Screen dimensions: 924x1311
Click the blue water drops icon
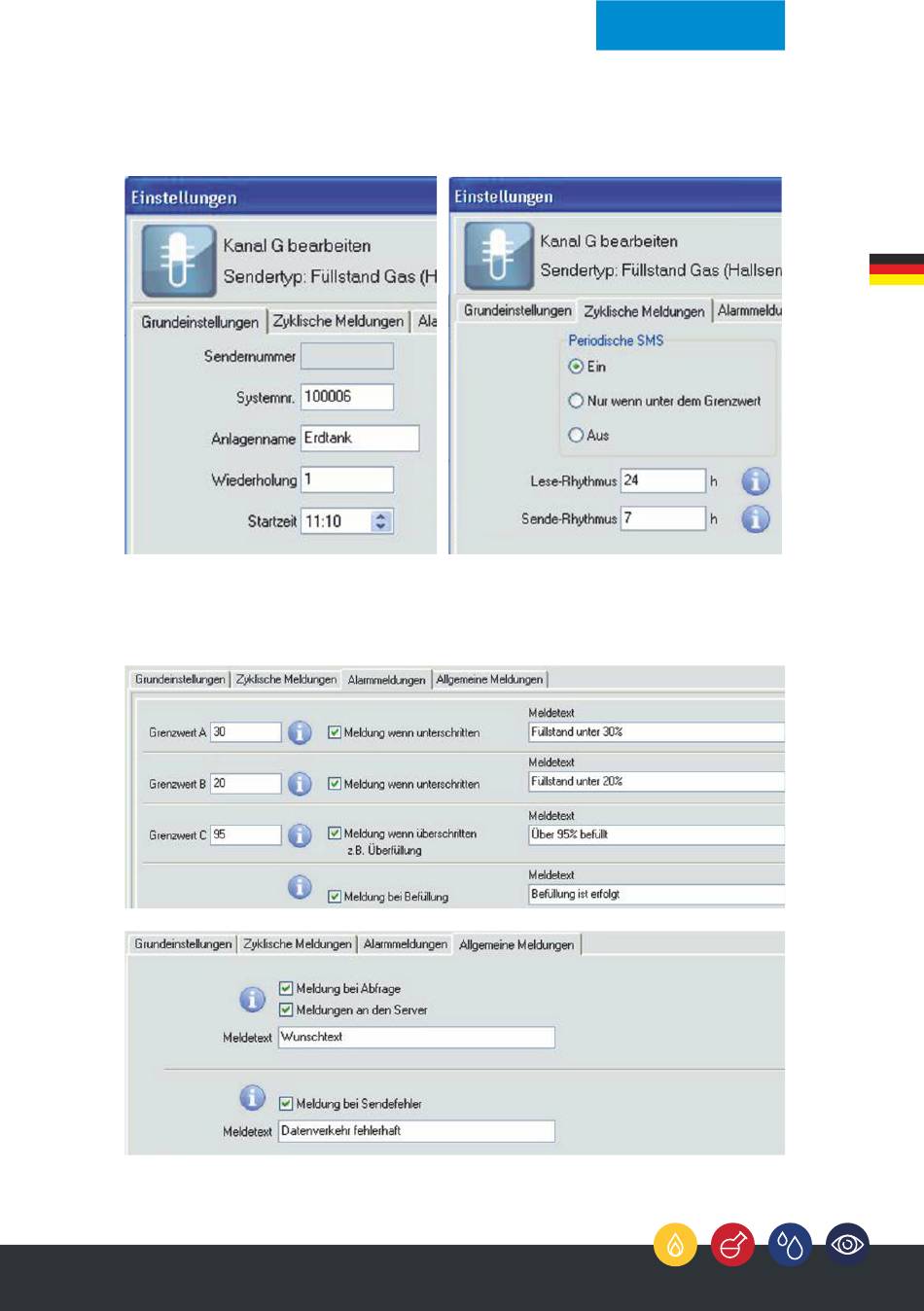pyautogui.click(x=790, y=1244)
